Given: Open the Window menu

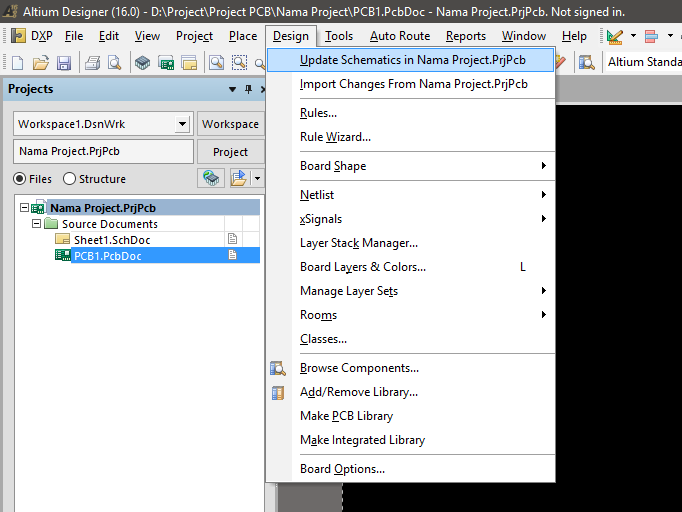Looking at the screenshot, I should pyautogui.click(x=524, y=36).
